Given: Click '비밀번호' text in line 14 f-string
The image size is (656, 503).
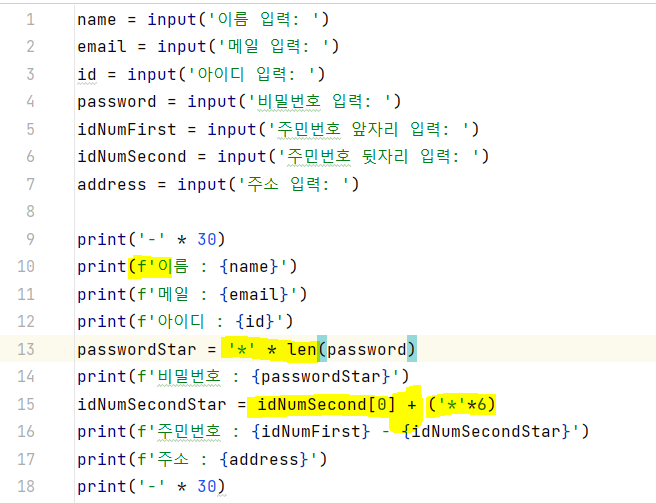Looking at the screenshot, I should tap(189, 377).
